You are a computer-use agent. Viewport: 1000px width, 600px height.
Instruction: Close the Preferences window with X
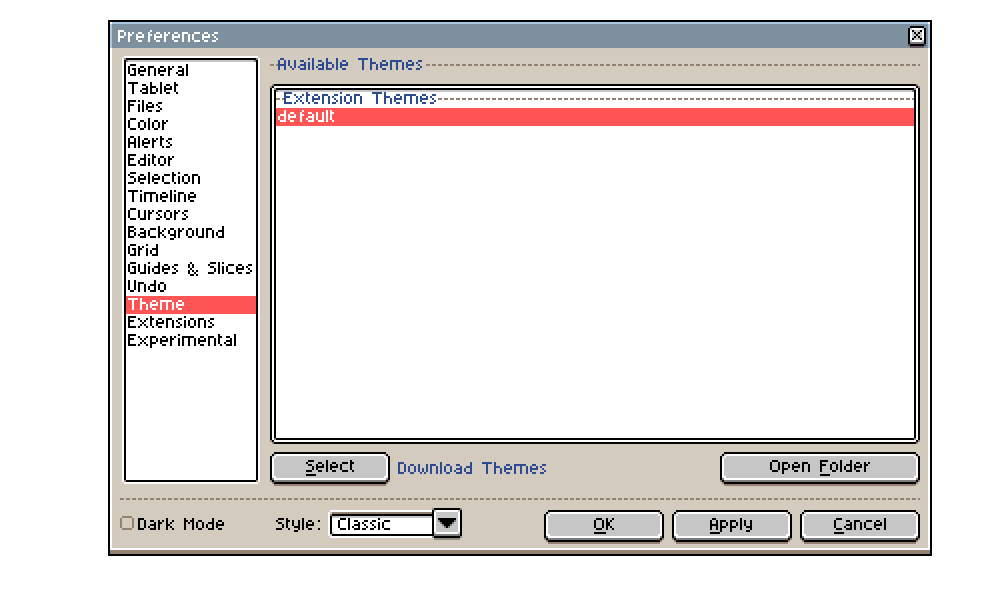tap(916, 36)
